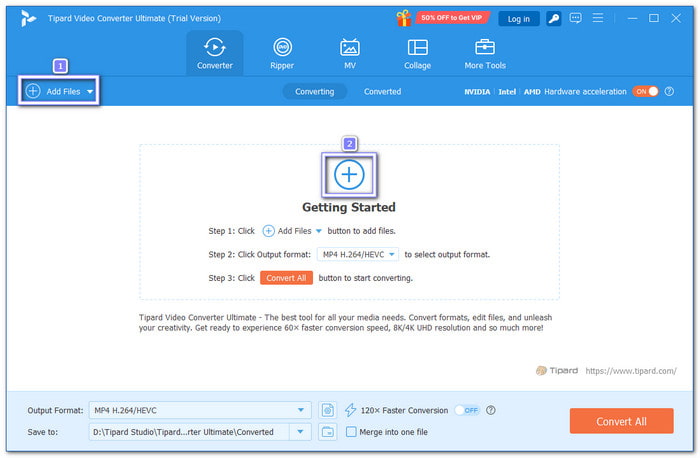This screenshot has height=458, width=700.
Task: Click the Log in button
Action: click(518, 18)
